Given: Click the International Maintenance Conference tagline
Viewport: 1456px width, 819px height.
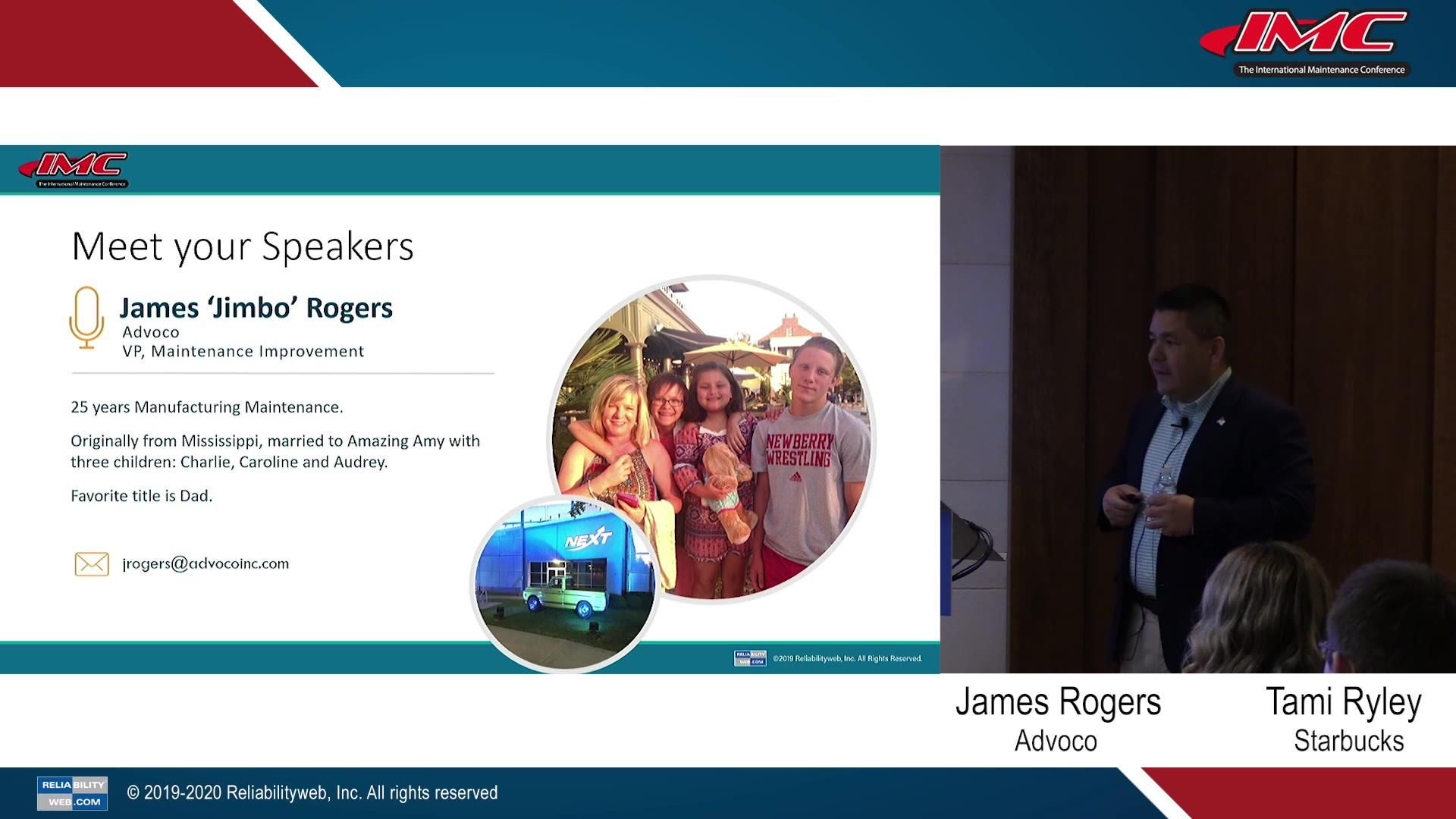Looking at the screenshot, I should [1321, 70].
